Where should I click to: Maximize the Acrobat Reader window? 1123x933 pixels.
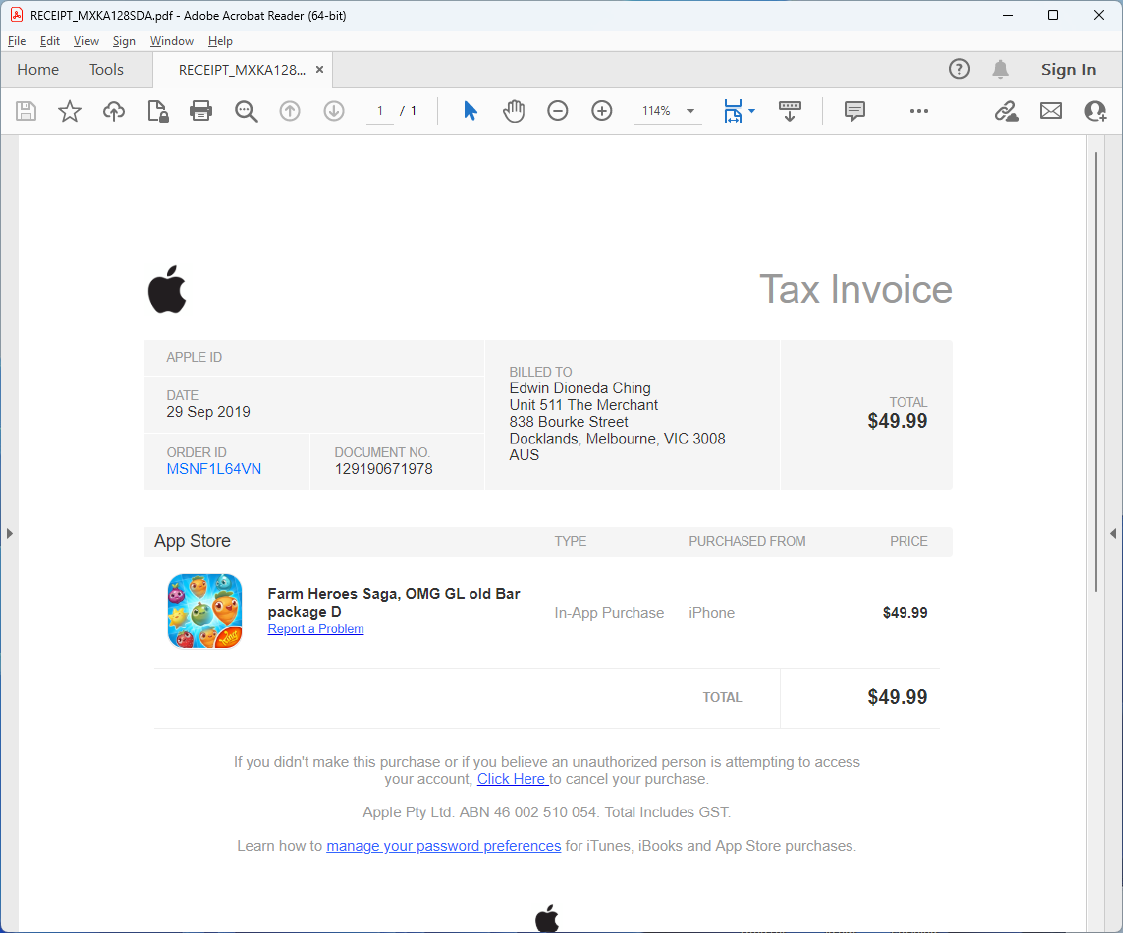point(1053,15)
